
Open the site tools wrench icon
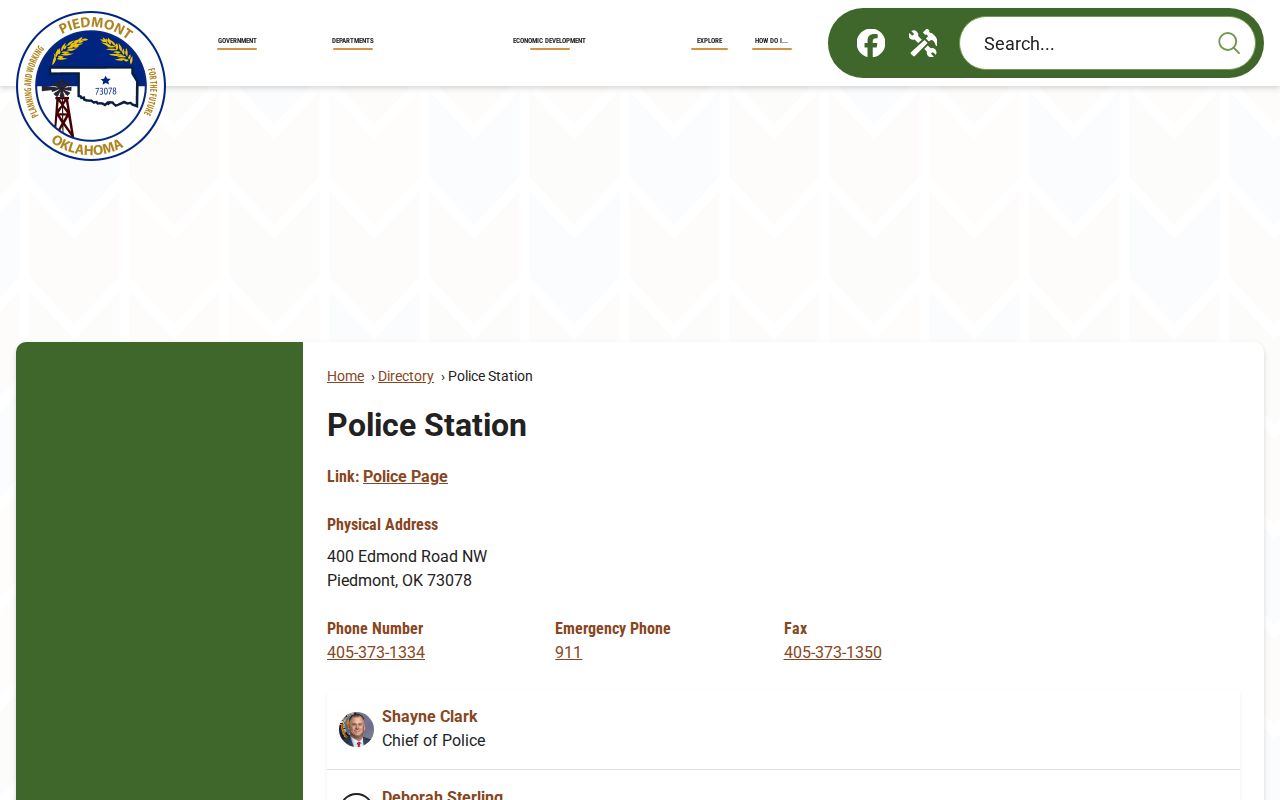point(923,43)
